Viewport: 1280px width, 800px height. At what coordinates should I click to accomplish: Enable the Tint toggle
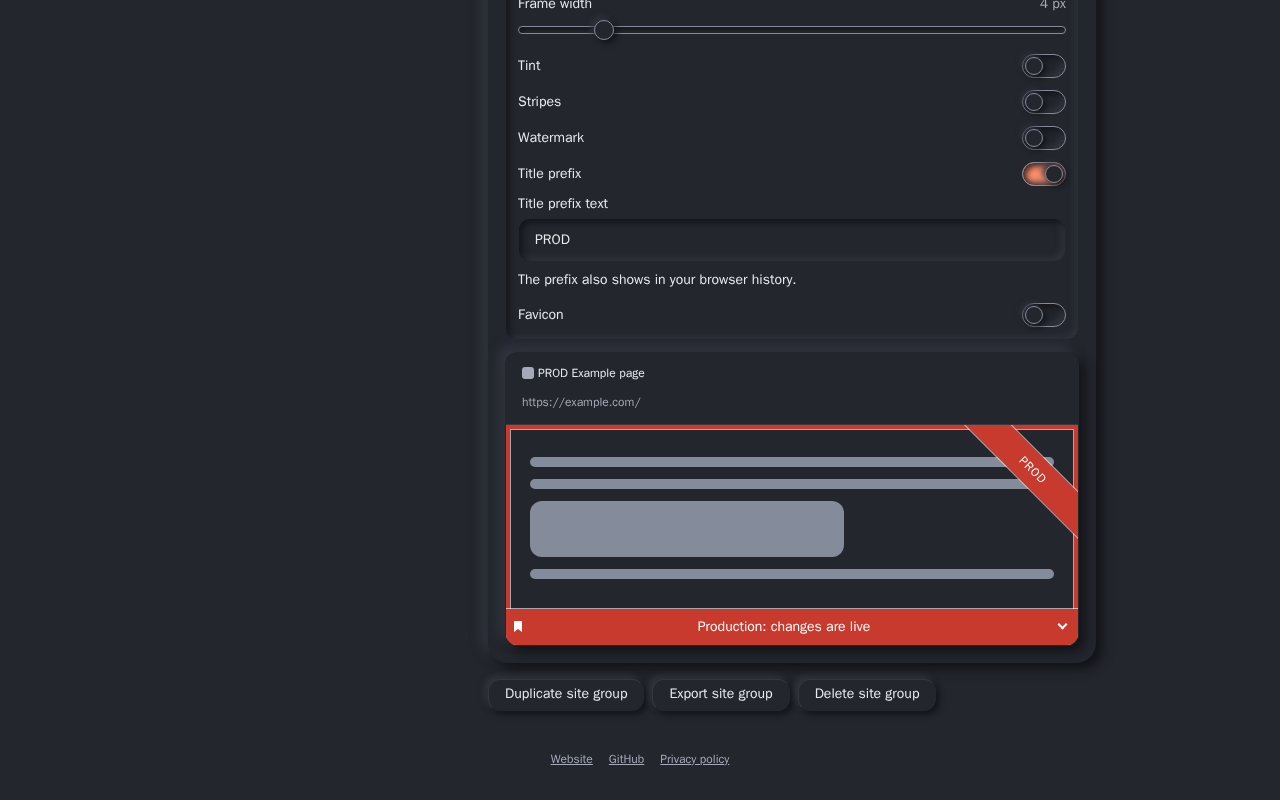click(x=1044, y=66)
